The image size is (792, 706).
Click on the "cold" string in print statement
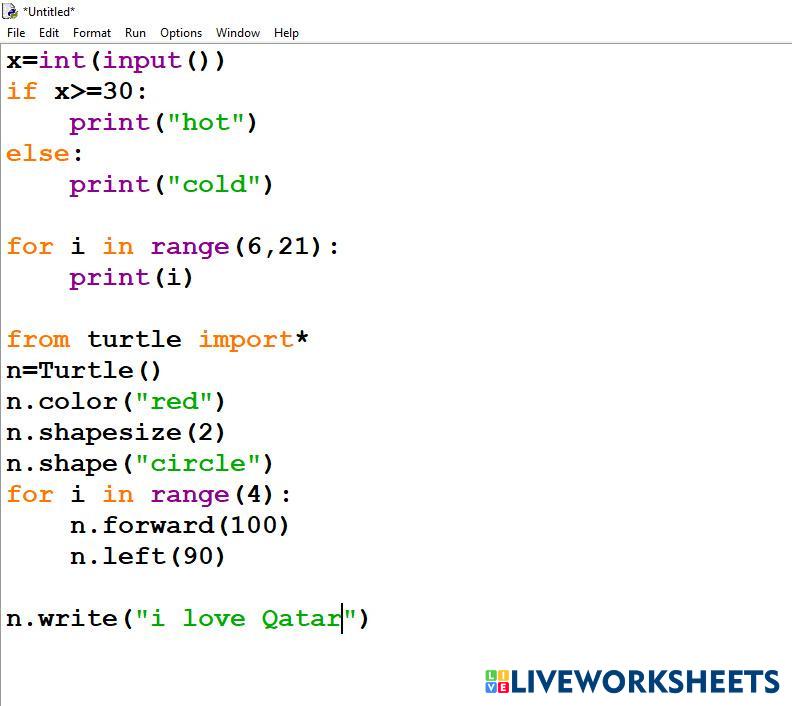213,185
